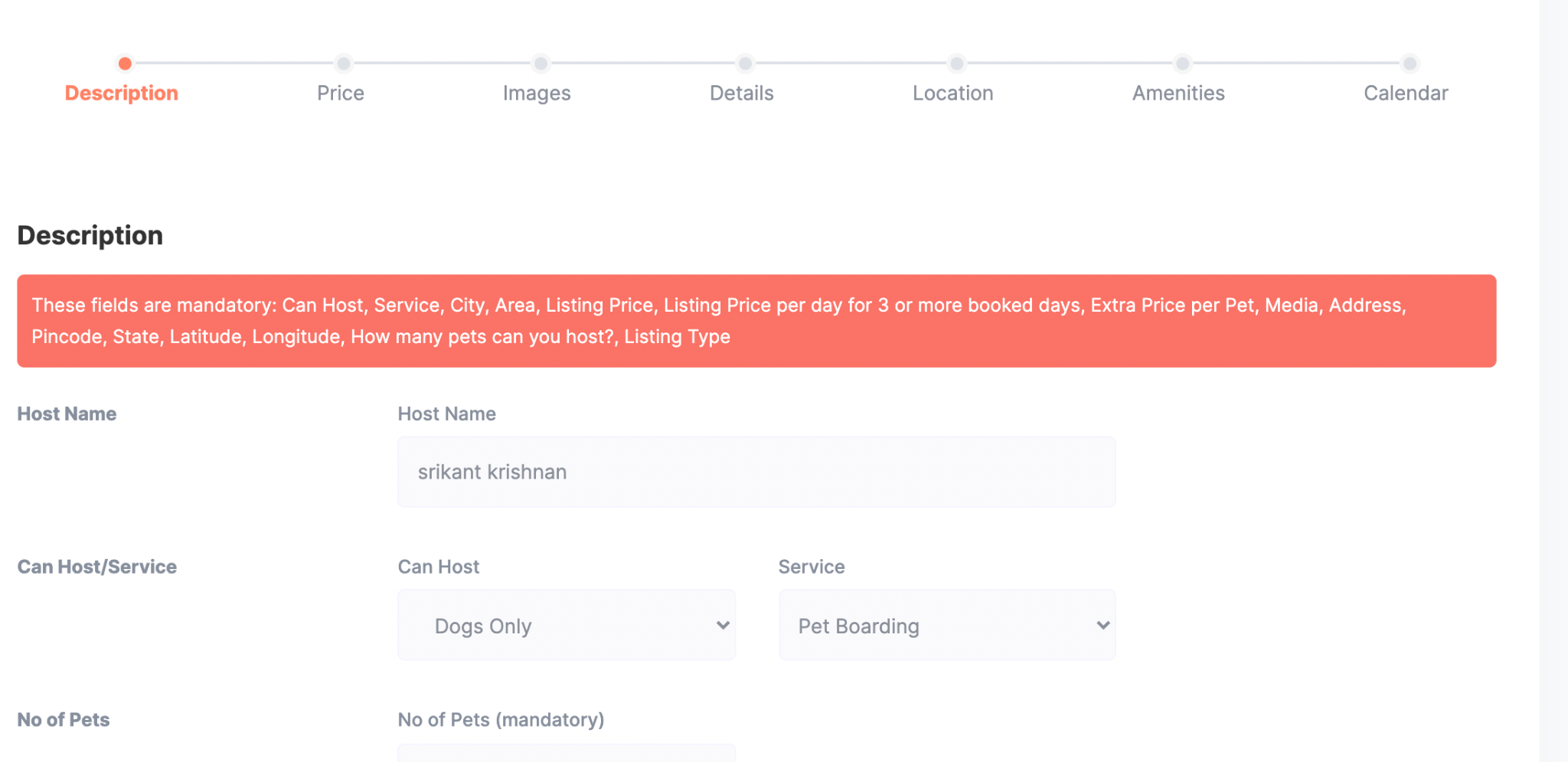Go to the Price step dot

click(344, 63)
